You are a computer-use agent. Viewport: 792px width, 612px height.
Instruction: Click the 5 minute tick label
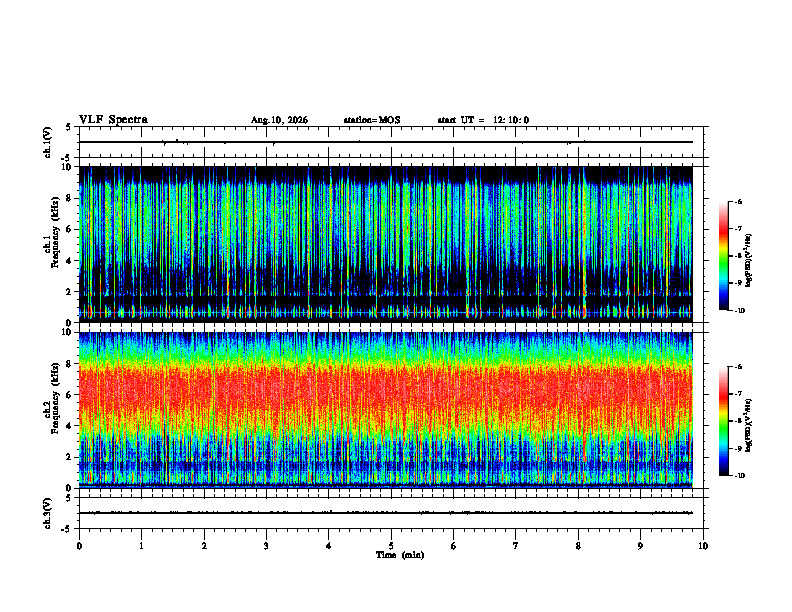(x=391, y=546)
